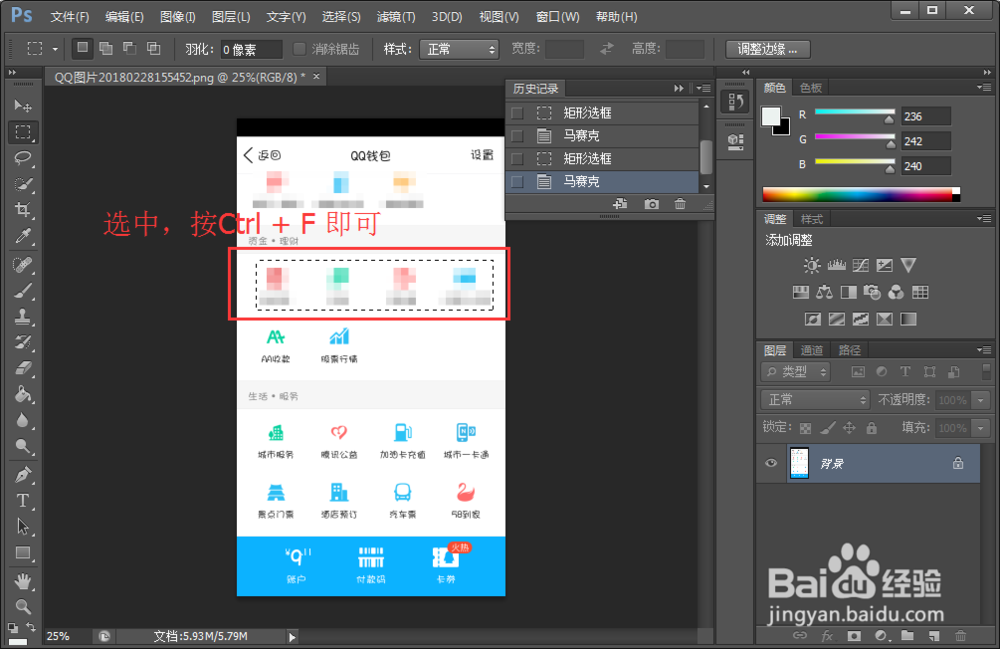This screenshot has width=1000, height=649.
Task: Open the Color panel options menu
Action: pyautogui.click(x=984, y=87)
